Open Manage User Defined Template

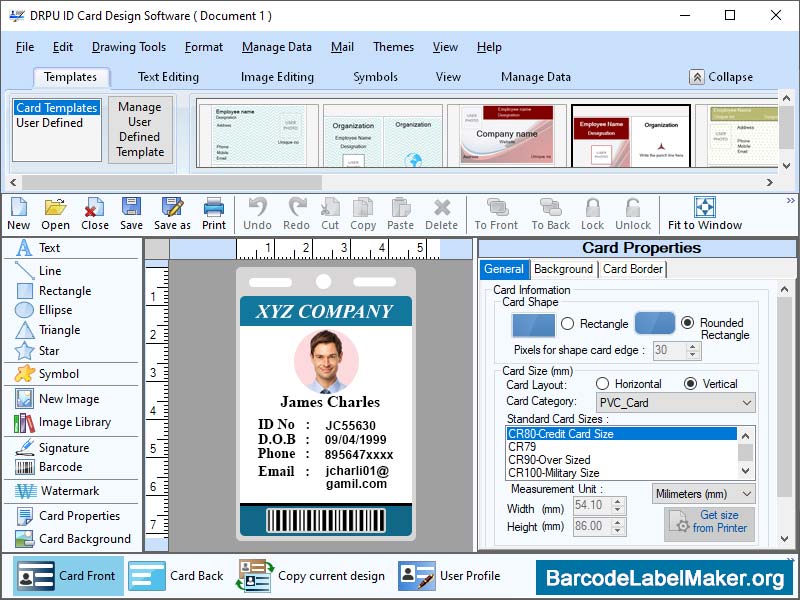pos(140,131)
